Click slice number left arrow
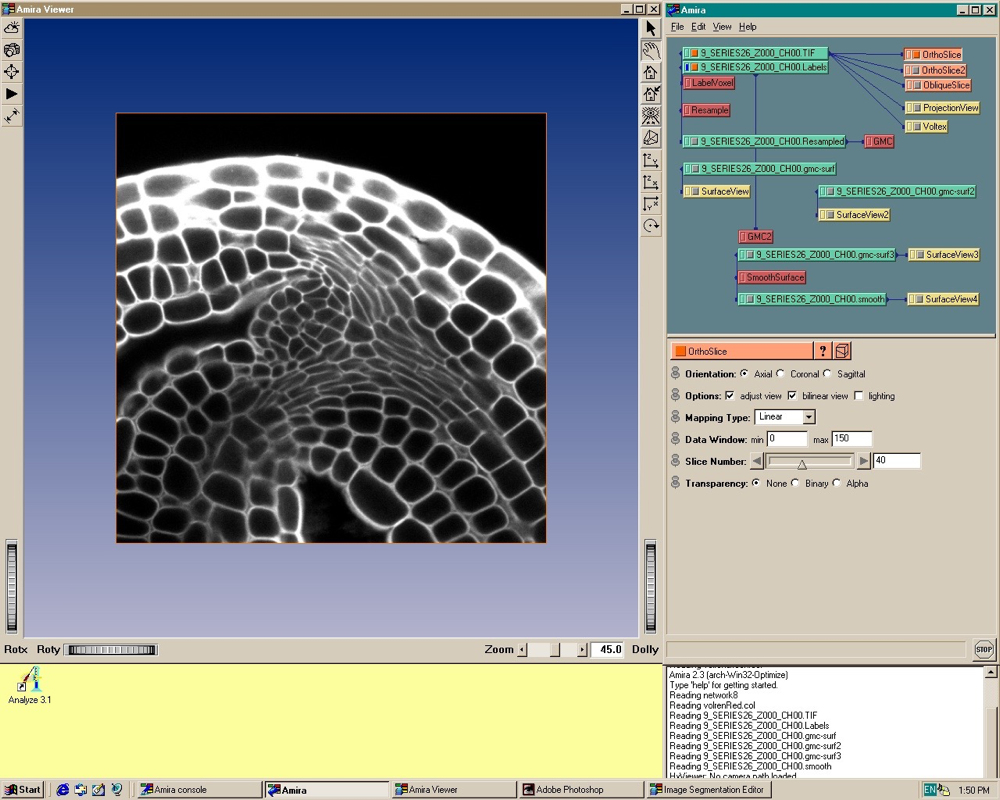The height and width of the screenshot is (800, 1000). pos(758,461)
